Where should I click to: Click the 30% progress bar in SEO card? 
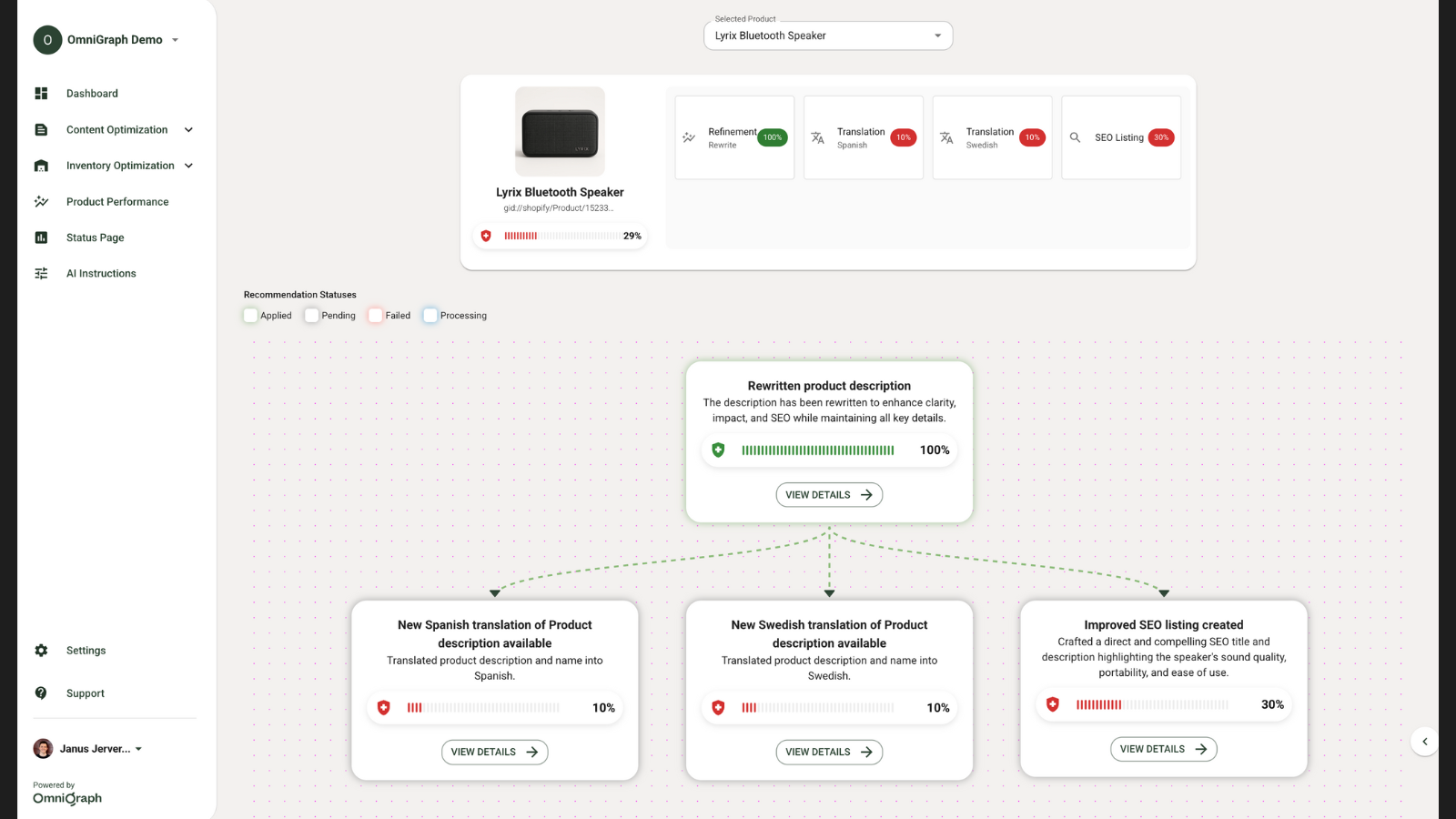point(1153,704)
